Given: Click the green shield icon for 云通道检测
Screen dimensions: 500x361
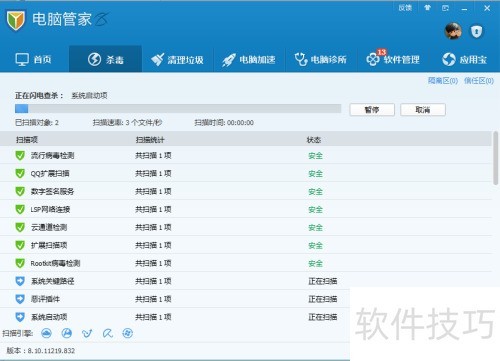Looking at the screenshot, I should pyautogui.click(x=20, y=227).
